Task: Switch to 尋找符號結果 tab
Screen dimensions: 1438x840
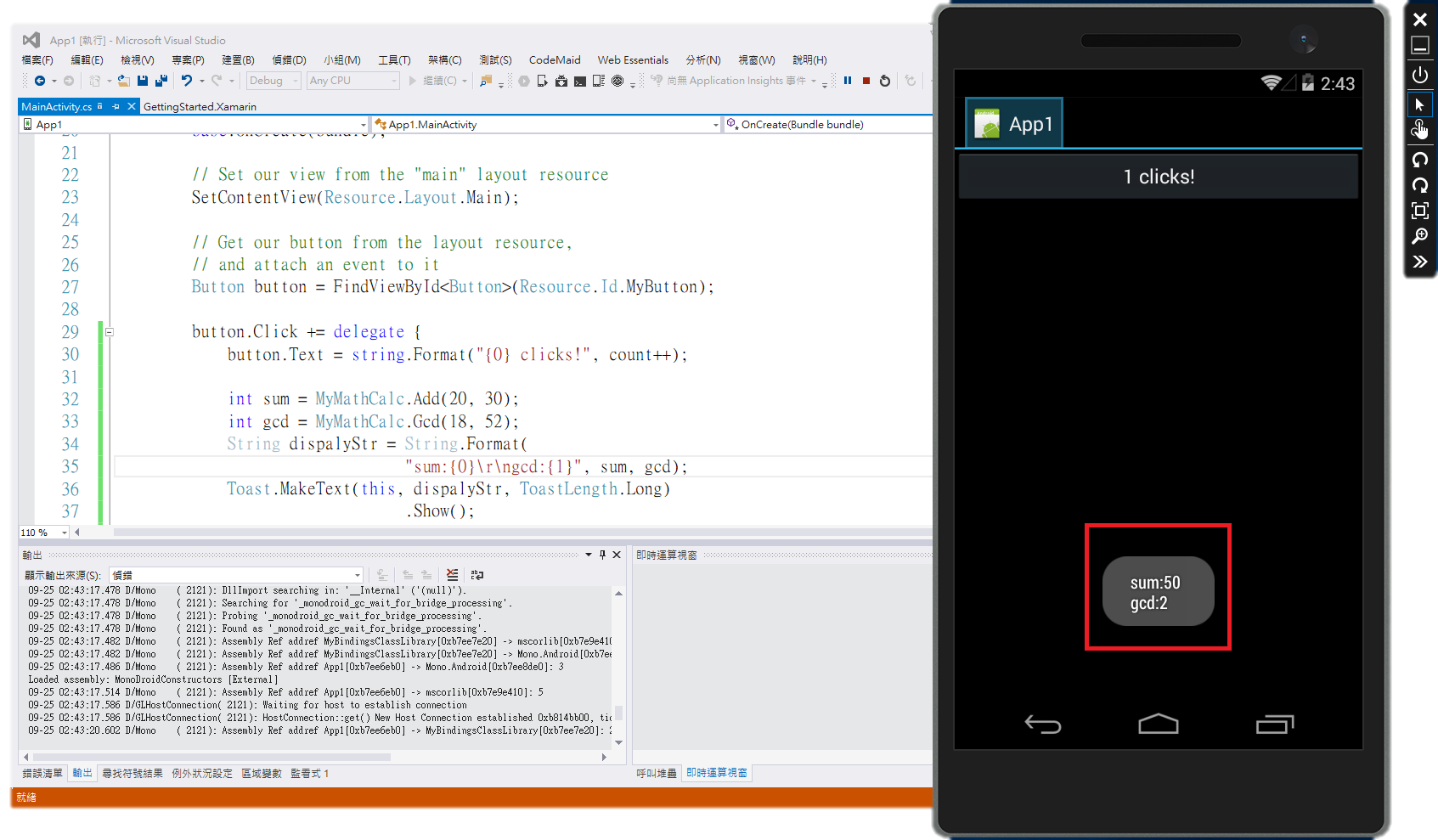Action: click(133, 773)
